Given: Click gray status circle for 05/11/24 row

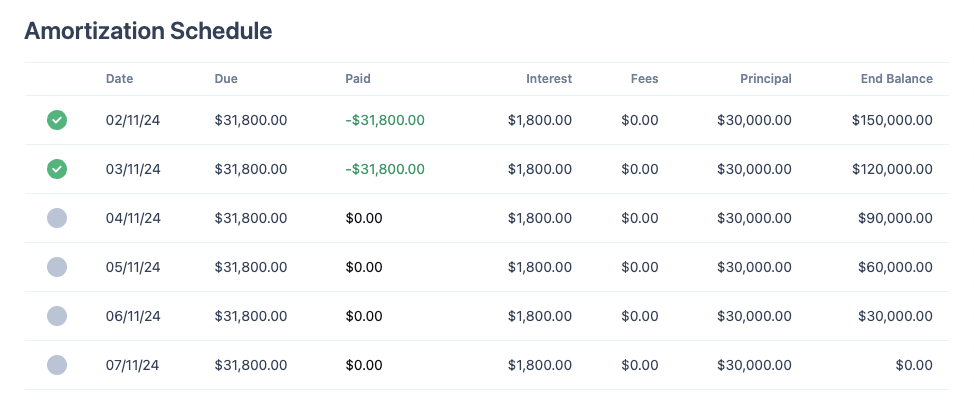Looking at the screenshot, I should (57, 267).
